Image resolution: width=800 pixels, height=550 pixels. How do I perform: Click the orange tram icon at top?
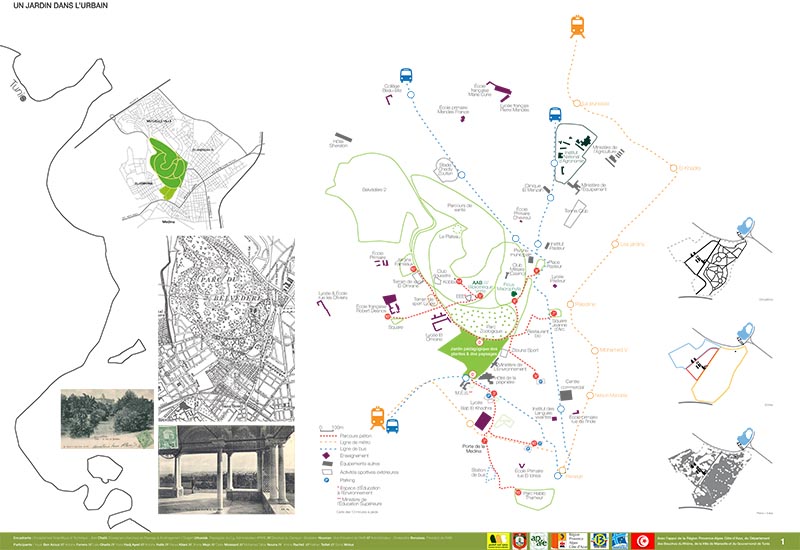[x=577, y=25]
